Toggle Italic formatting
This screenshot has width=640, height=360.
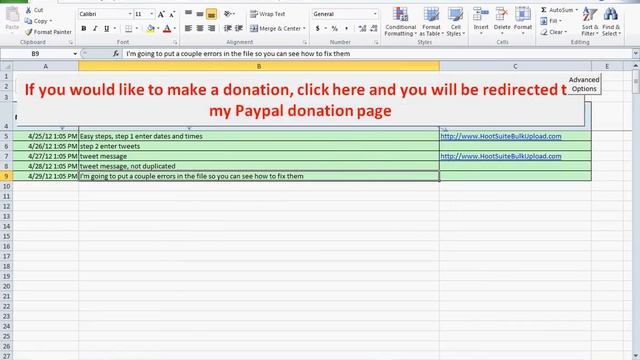coord(95,29)
